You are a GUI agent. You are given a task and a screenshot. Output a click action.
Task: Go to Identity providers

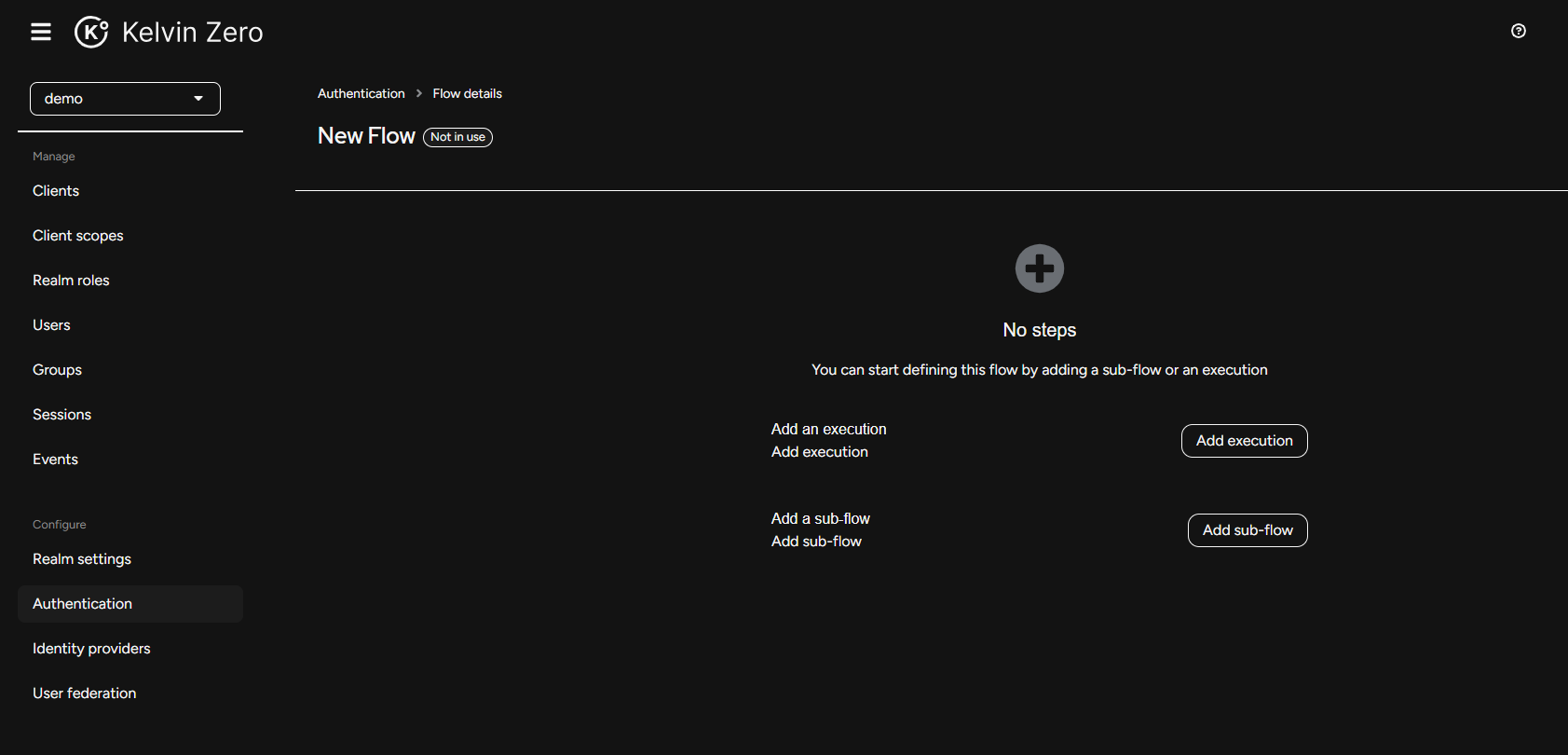(x=91, y=649)
